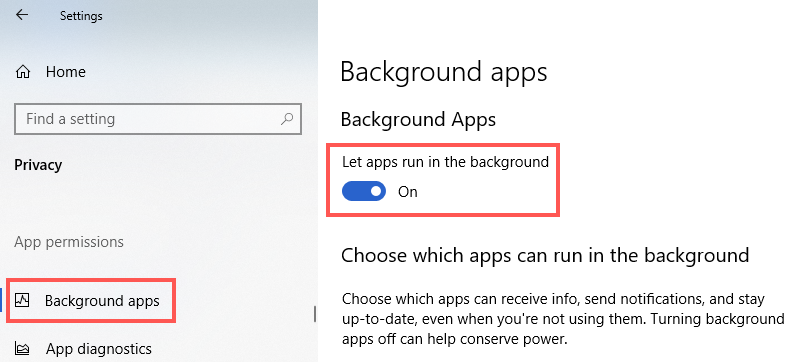The image size is (796, 362).
Task: Click the Settings window title text
Action: pos(81,16)
